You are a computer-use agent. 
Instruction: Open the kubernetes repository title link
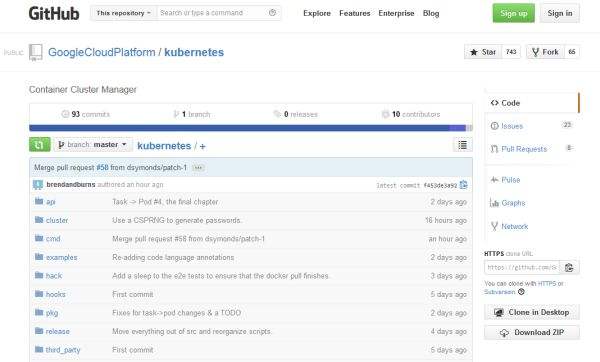click(194, 52)
